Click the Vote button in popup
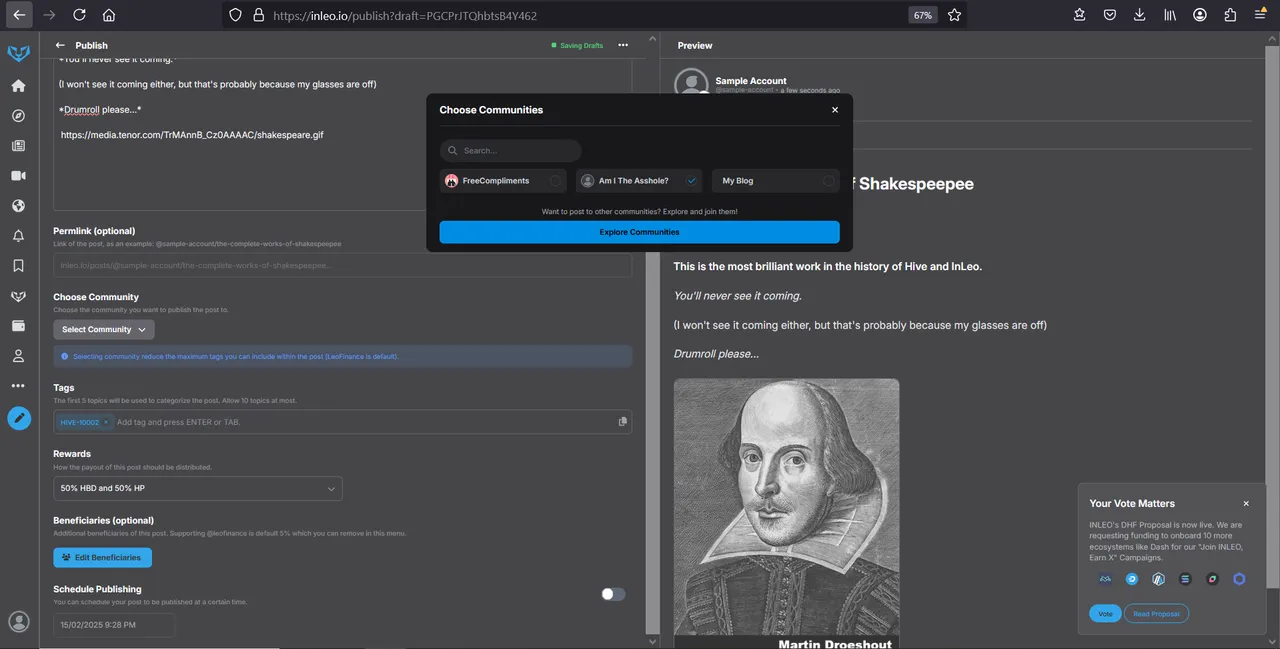Viewport: 1280px width, 649px height. (1105, 613)
